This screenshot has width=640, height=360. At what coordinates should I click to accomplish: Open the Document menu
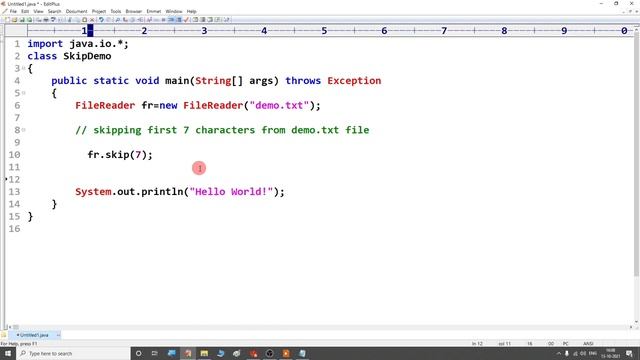(76, 11)
